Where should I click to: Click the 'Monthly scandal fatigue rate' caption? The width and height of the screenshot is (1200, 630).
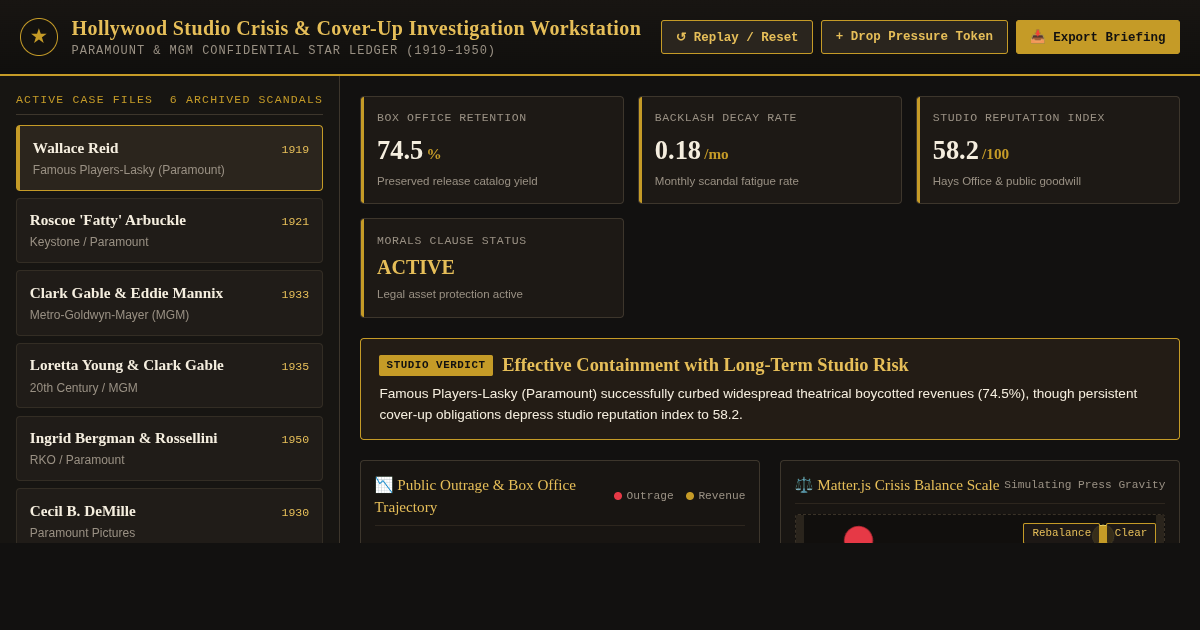point(727,181)
